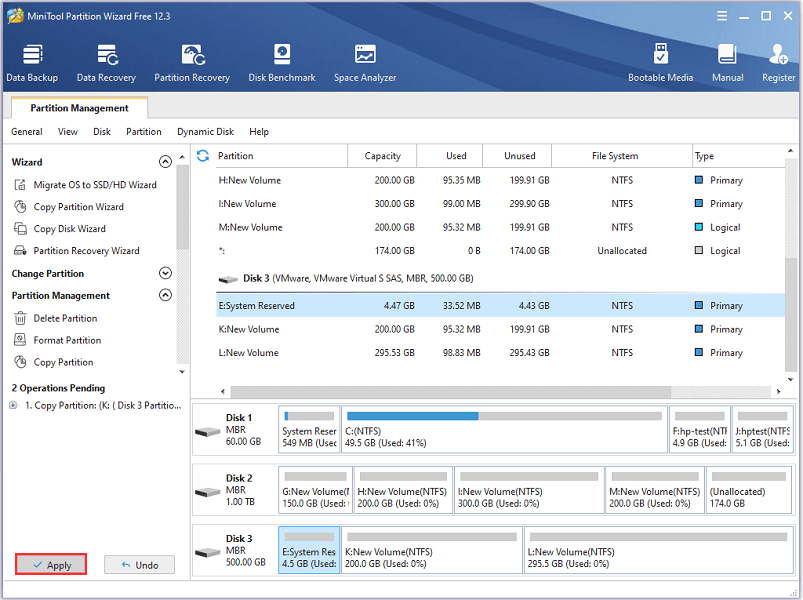
Task: Click the Format Partition icon
Action: (x=20, y=340)
